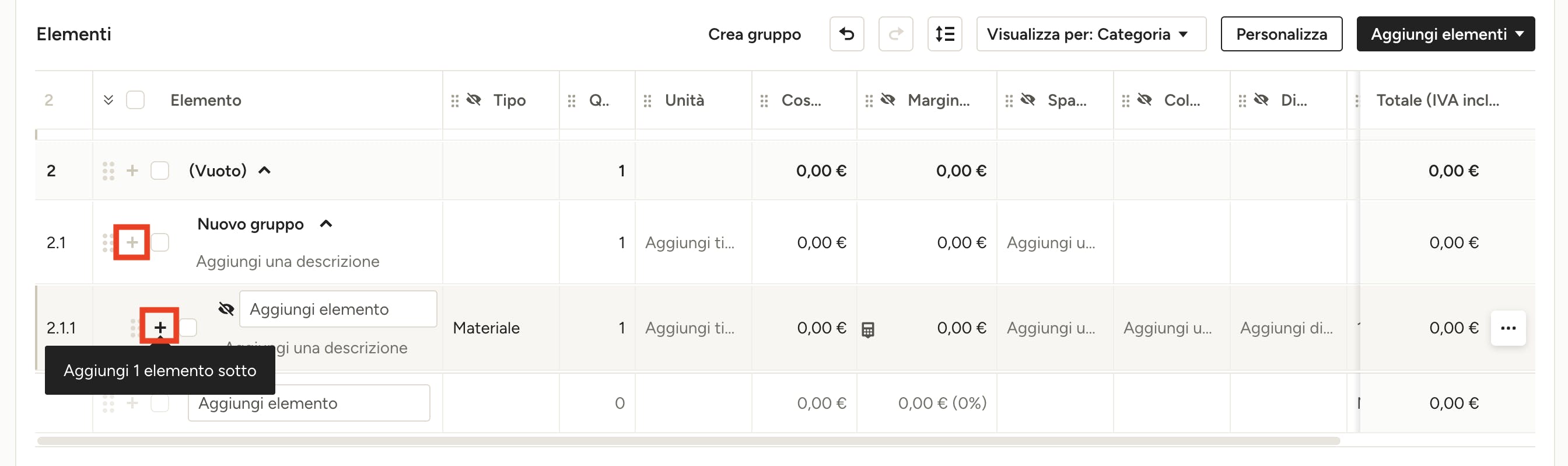The width and height of the screenshot is (1568, 466).
Task: Click the Personalizza button
Action: 1280,34
